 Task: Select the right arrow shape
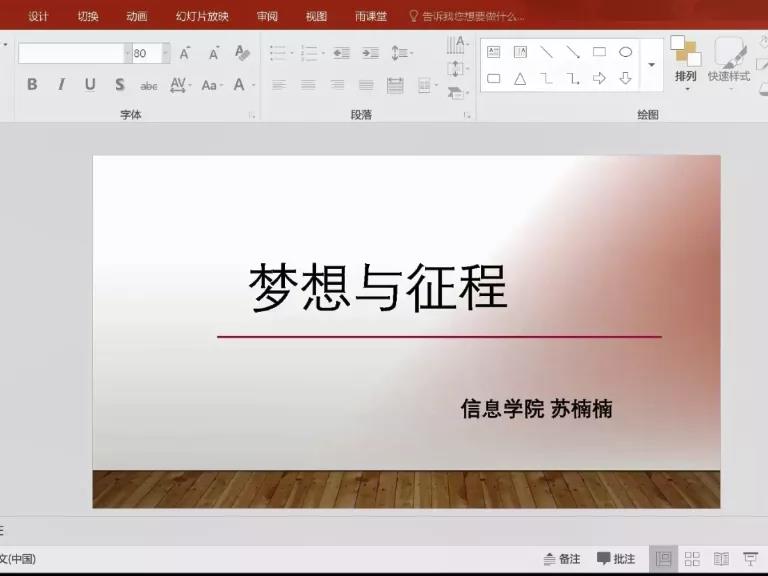[599, 78]
